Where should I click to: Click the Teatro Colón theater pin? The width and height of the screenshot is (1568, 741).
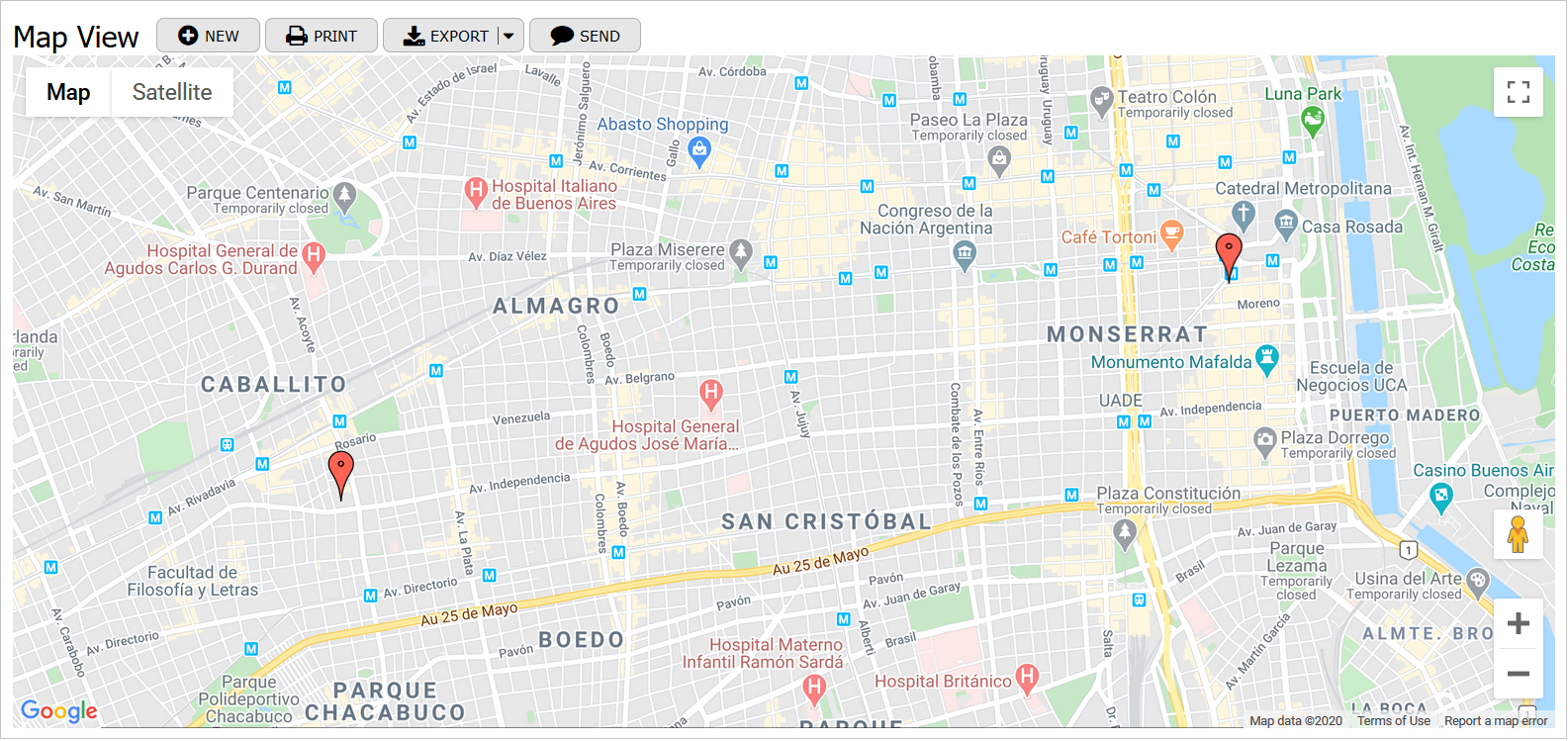point(1101,102)
